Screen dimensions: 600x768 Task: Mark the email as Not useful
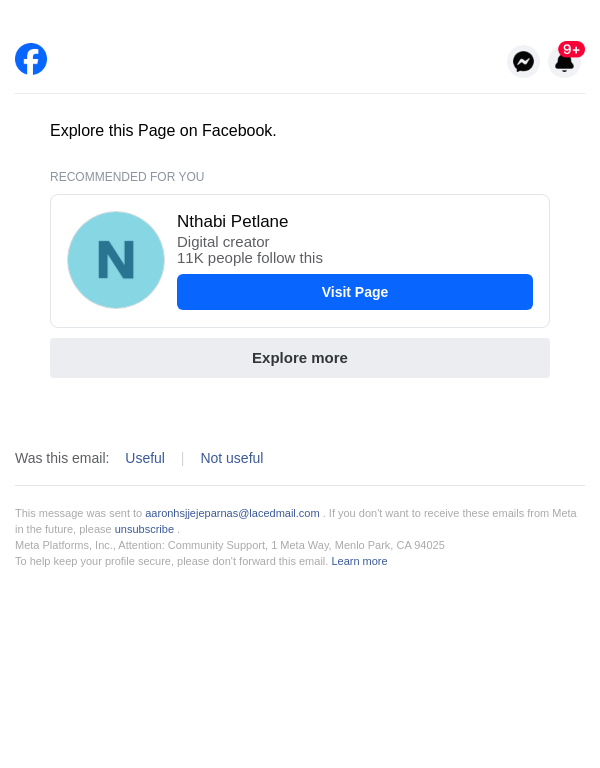[x=232, y=458]
